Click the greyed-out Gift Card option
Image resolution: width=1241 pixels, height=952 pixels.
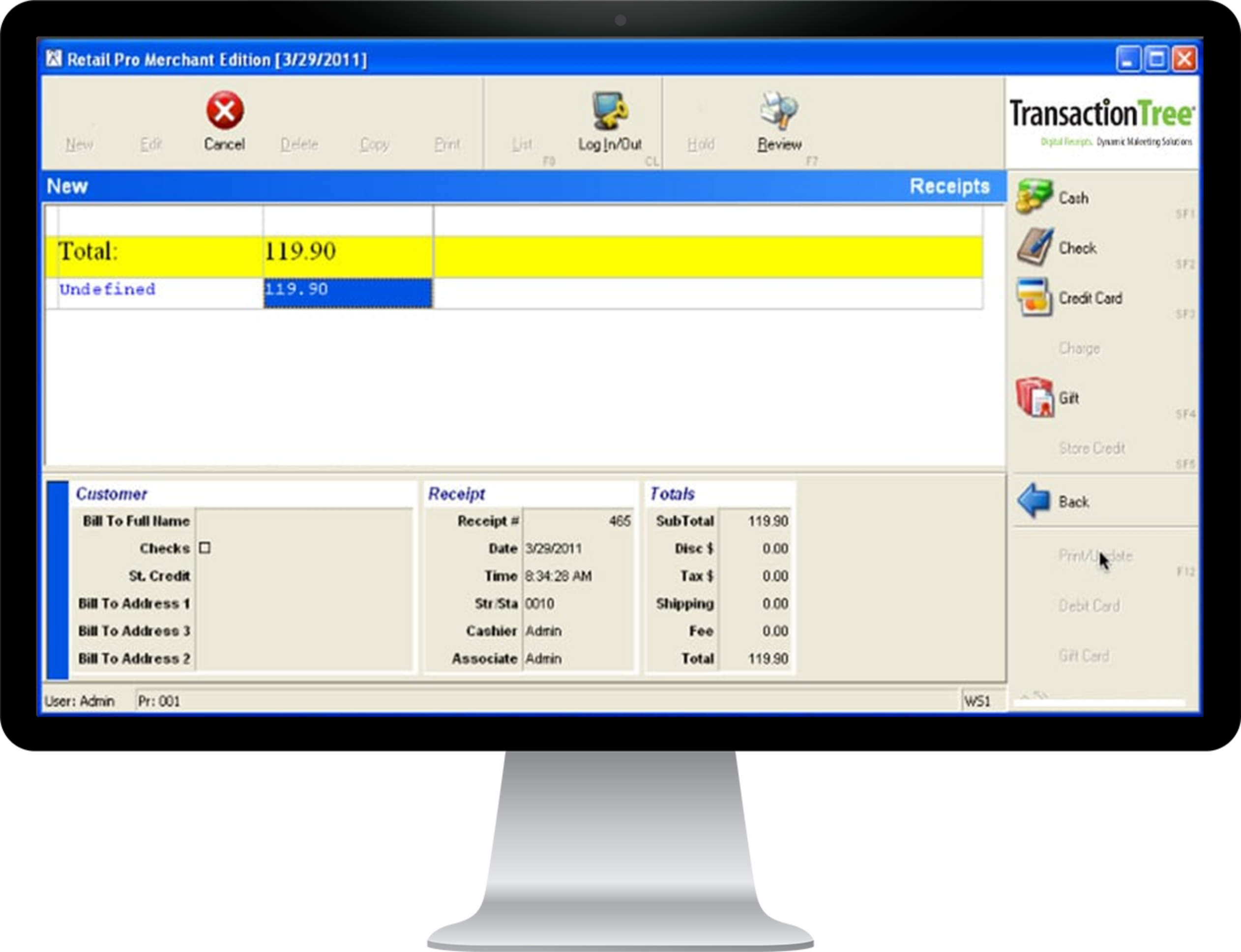(x=1084, y=655)
